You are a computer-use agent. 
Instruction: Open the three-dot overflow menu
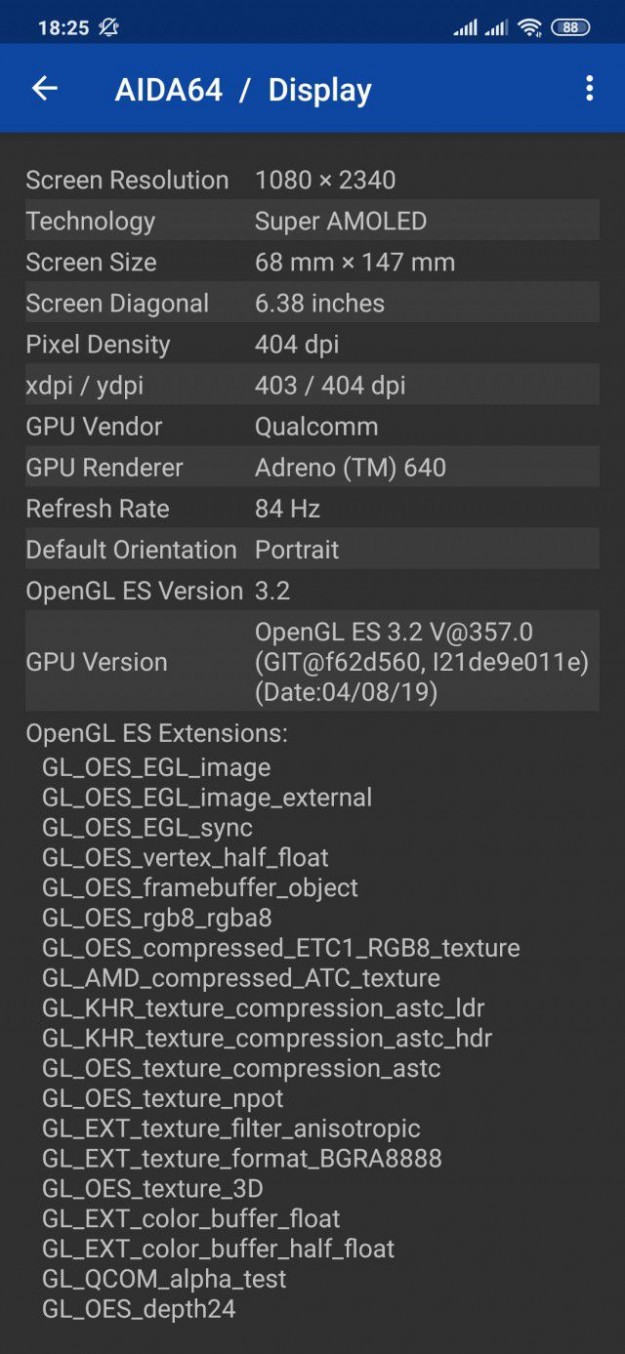click(x=589, y=89)
